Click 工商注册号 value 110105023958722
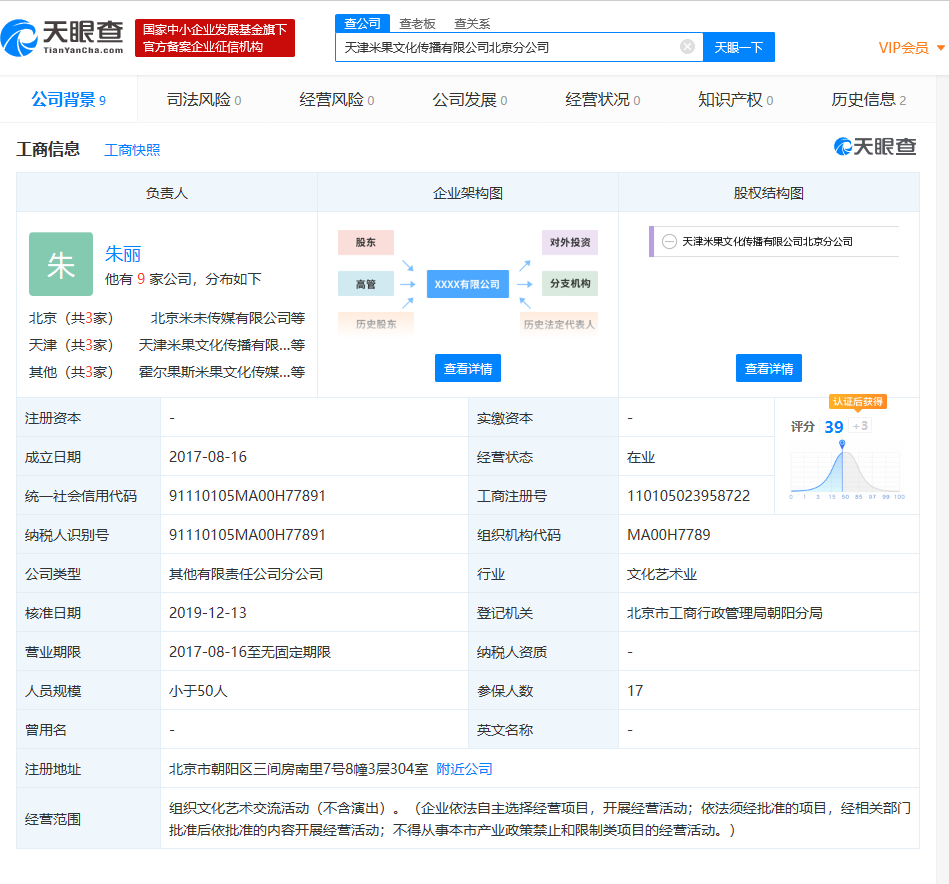Viewport: 949px width, 884px height. click(688, 496)
